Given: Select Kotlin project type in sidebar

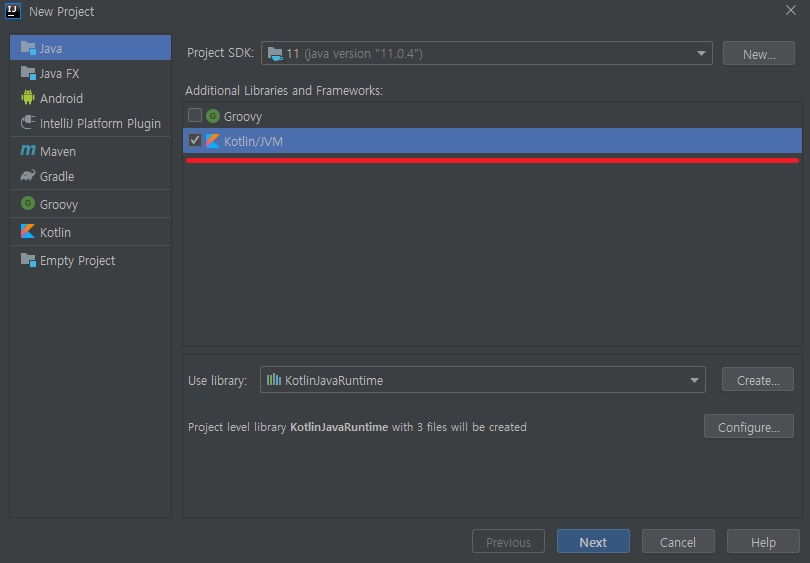Looking at the screenshot, I should point(90,232).
